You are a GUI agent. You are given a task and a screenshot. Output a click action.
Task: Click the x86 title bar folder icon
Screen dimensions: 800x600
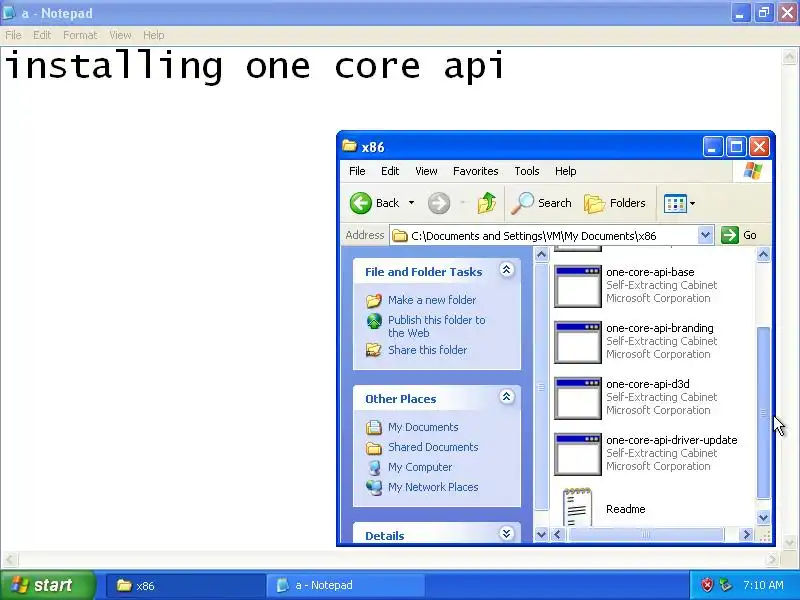pyautogui.click(x=349, y=146)
